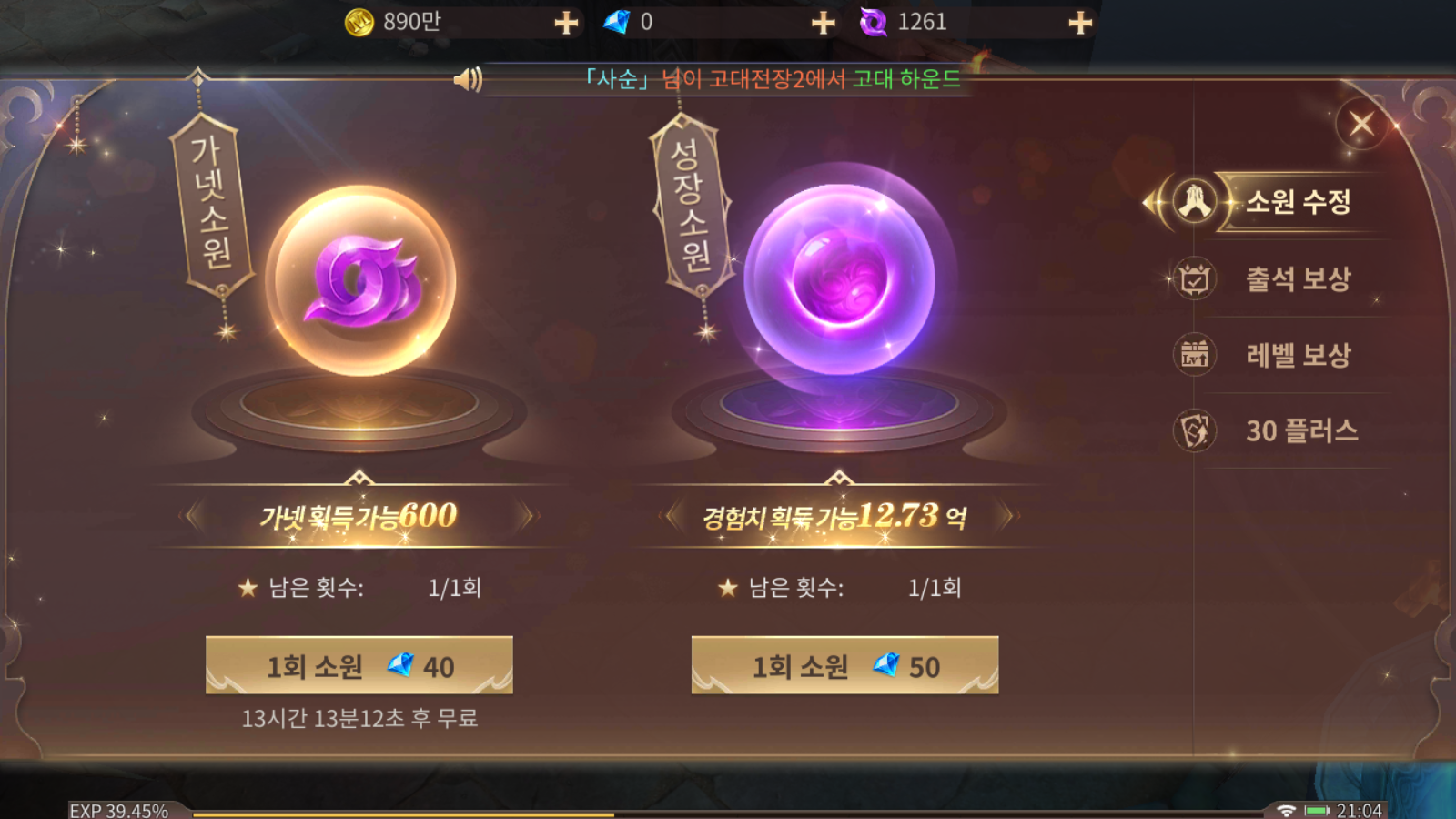Make one garnet wish for 40 diamonds

[x=359, y=665]
